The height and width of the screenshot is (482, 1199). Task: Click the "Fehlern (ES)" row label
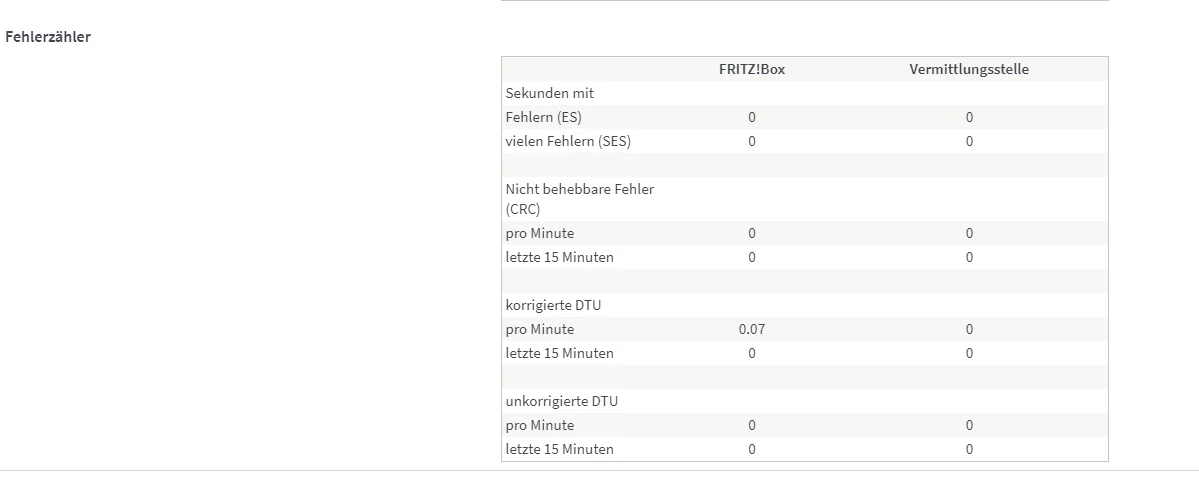543,117
